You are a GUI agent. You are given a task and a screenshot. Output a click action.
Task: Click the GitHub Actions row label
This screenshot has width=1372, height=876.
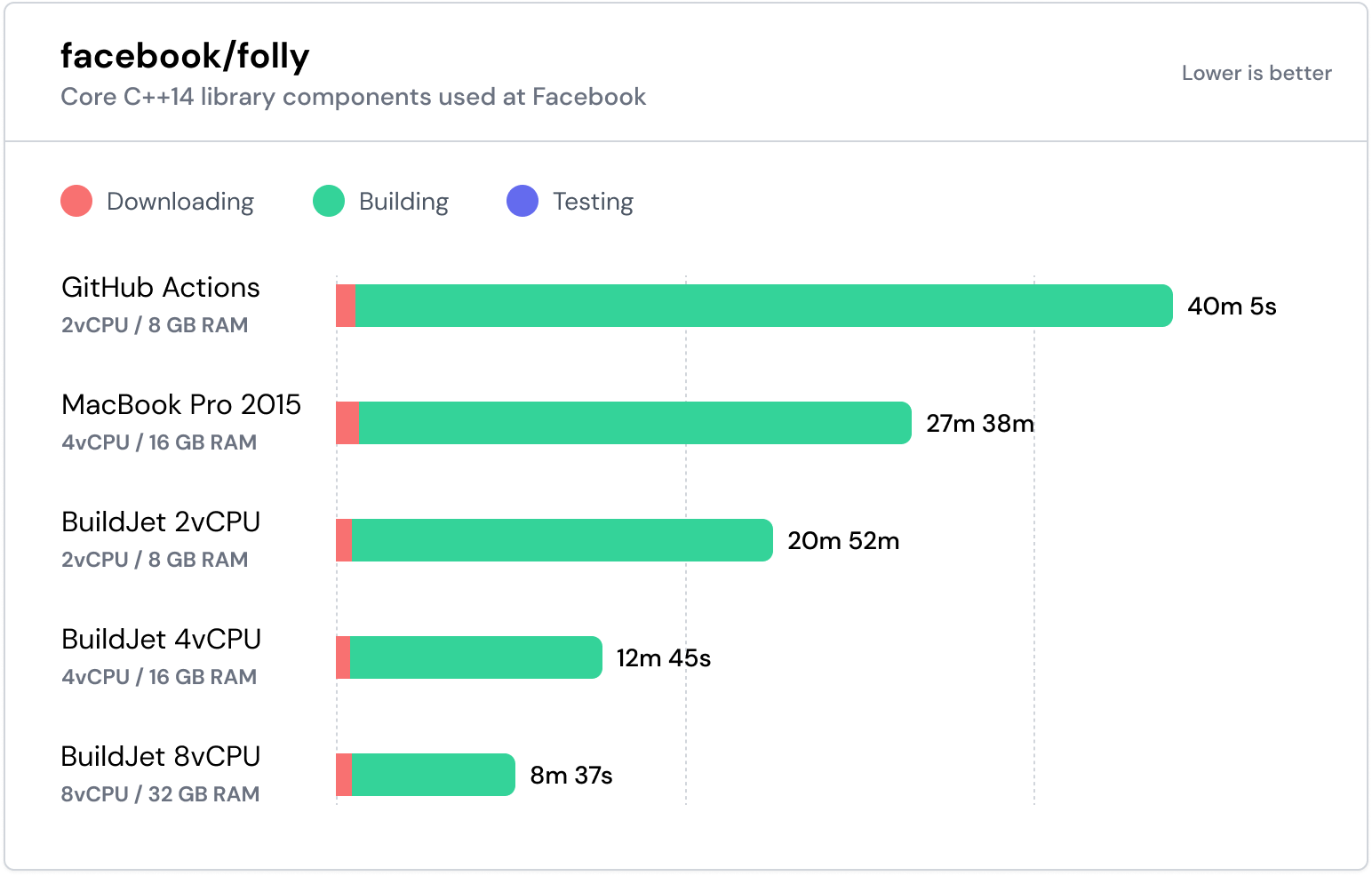coord(161,288)
